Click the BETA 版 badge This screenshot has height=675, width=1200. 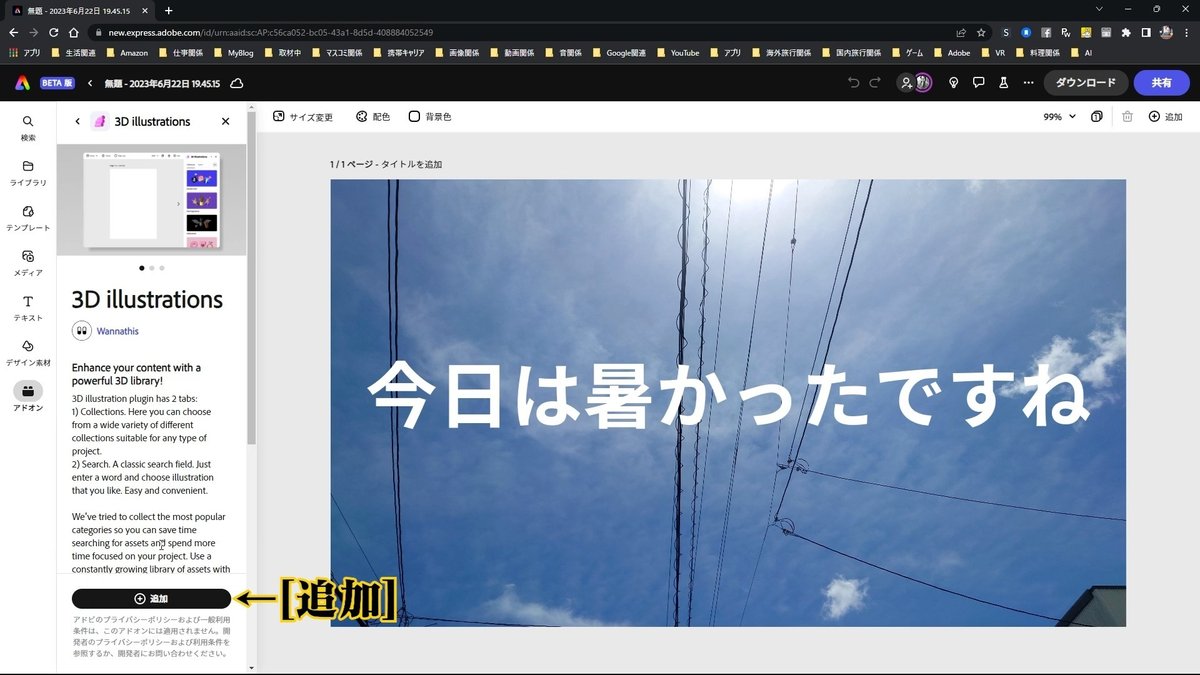click(x=58, y=83)
